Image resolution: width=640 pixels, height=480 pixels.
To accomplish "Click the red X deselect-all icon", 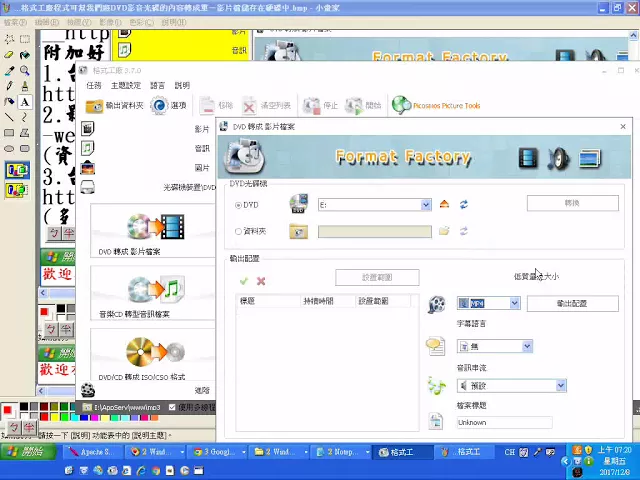I will coord(261,281).
